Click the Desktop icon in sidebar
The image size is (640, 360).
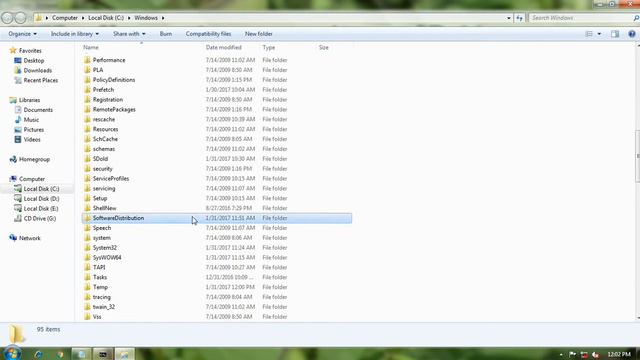point(18,60)
